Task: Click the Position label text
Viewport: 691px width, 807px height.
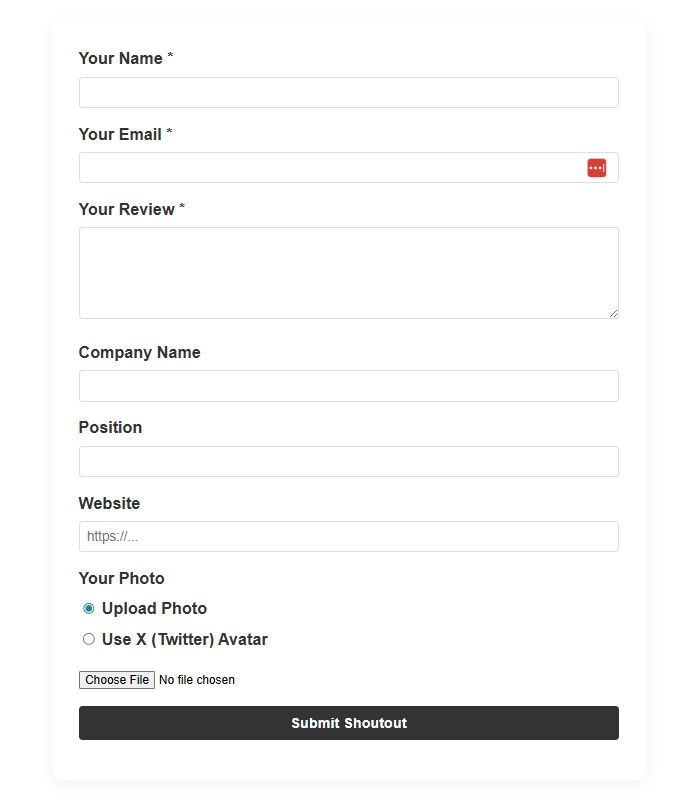Action: point(110,427)
